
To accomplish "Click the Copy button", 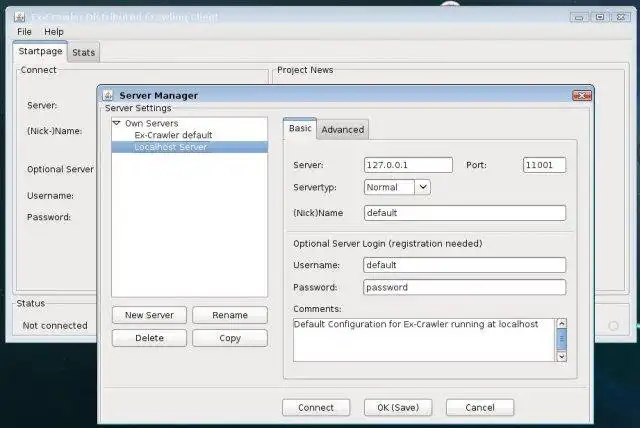I will (230, 338).
